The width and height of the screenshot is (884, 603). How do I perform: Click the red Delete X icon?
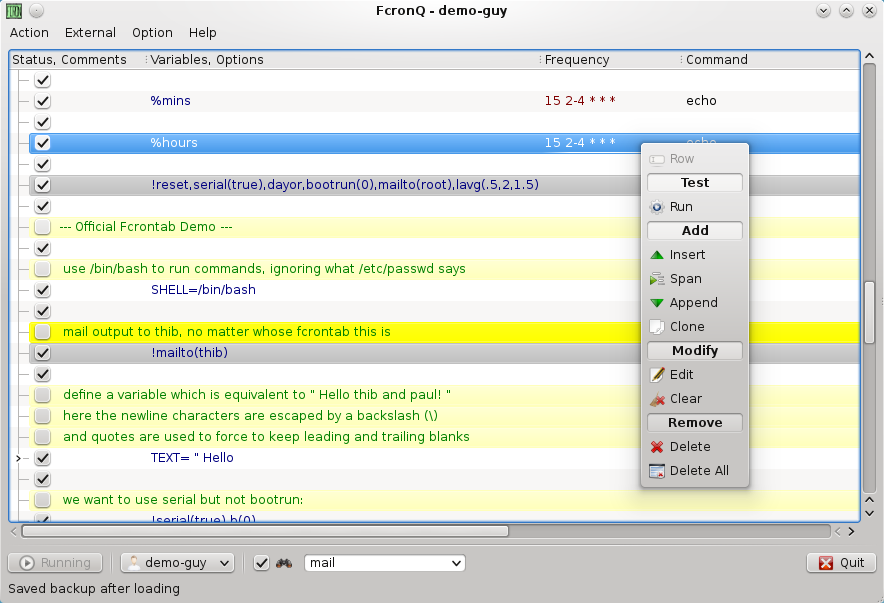(657, 447)
